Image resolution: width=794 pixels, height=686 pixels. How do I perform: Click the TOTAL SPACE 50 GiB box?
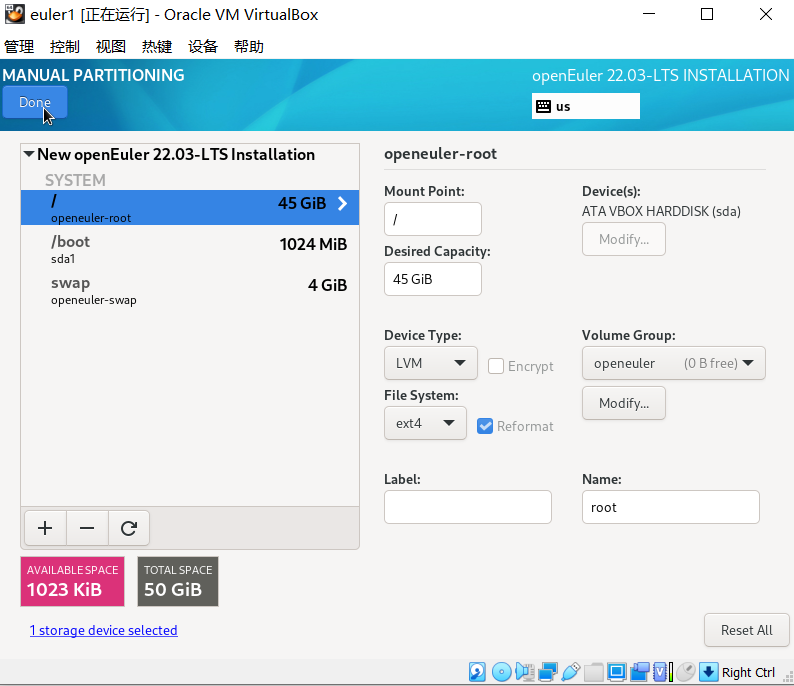[178, 581]
